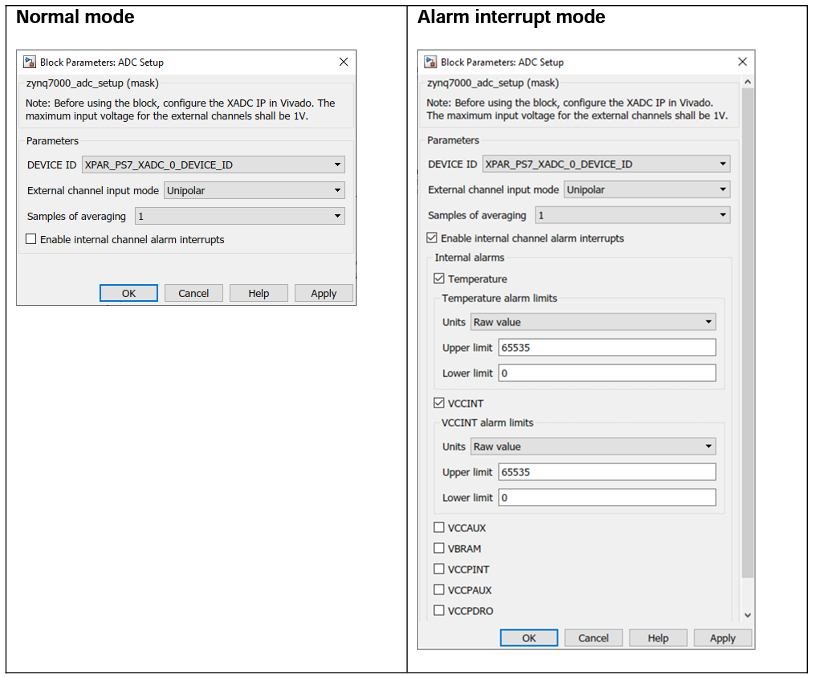Image resolution: width=813 pixels, height=678 pixels.
Task: Click Simulink icon in Alarm mode dialog title
Action: (431, 62)
